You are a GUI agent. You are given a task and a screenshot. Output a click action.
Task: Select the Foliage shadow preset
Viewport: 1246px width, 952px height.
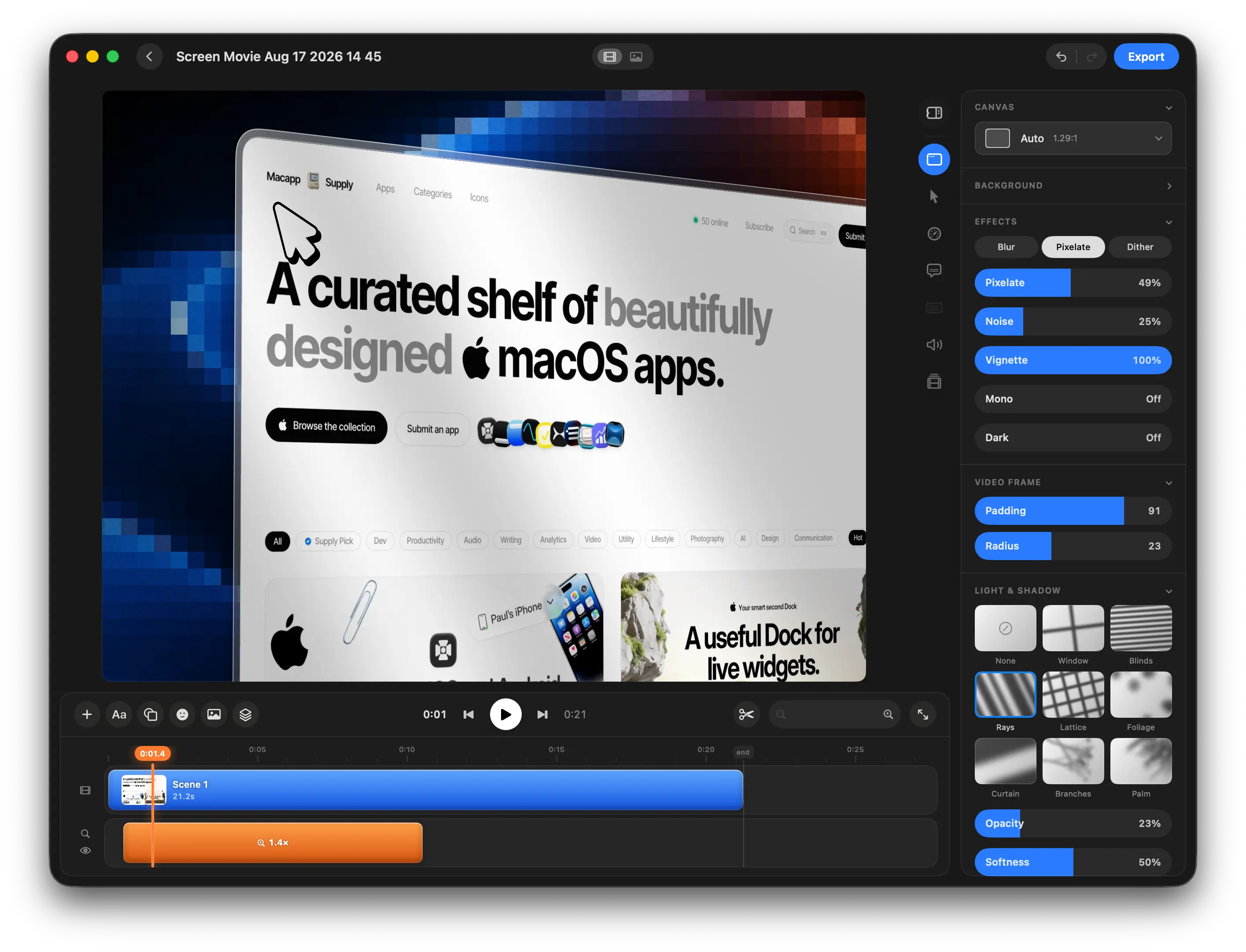(1141, 694)
